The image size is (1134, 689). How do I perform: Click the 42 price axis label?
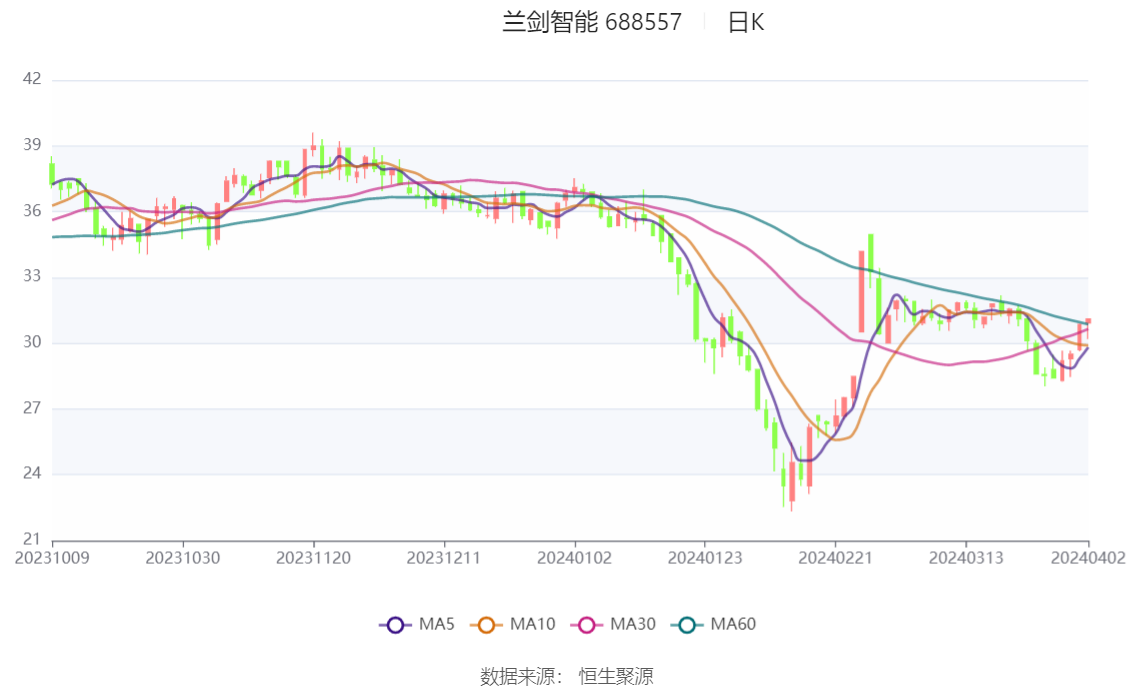pyautogui.click(x=32, y=79)
